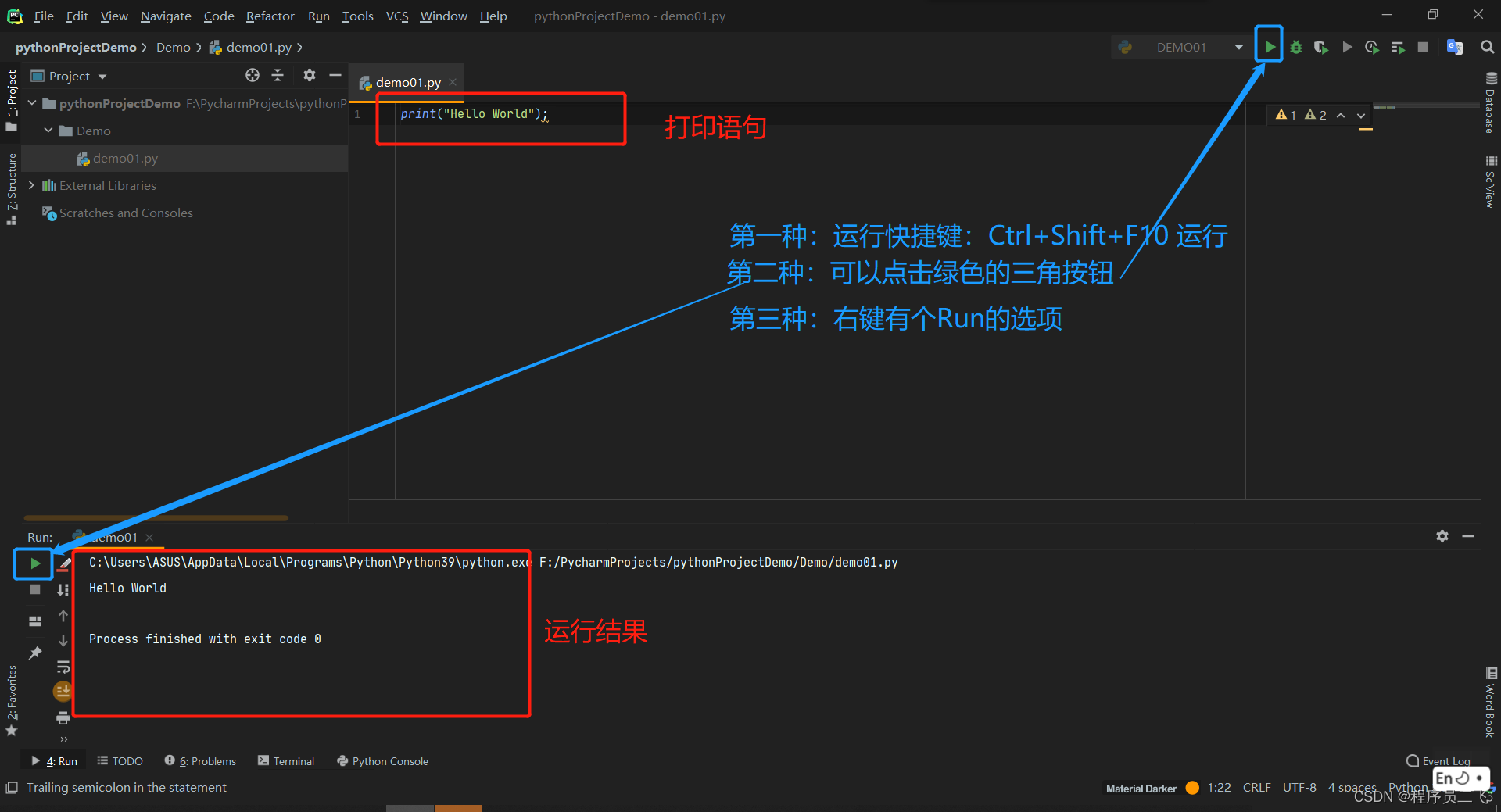The height and width of the screenshot is (812, 1501).
Task: Open the Translate plugin icon in toolbar
Action: (1455, 47)
